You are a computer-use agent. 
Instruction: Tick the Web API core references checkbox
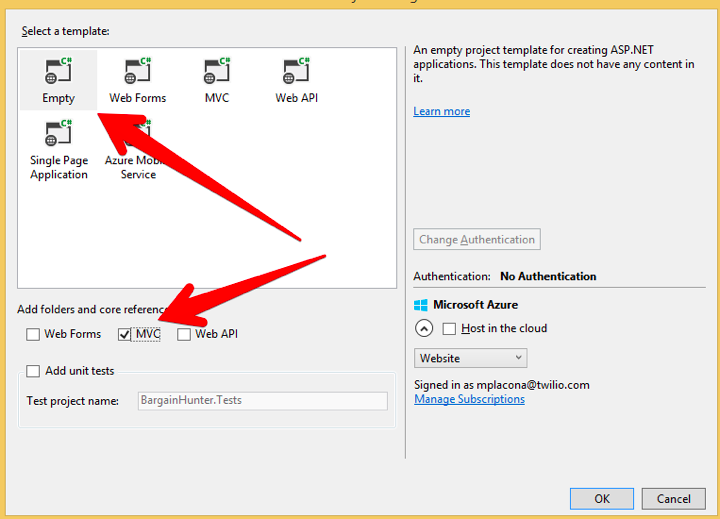pos(184,334)
